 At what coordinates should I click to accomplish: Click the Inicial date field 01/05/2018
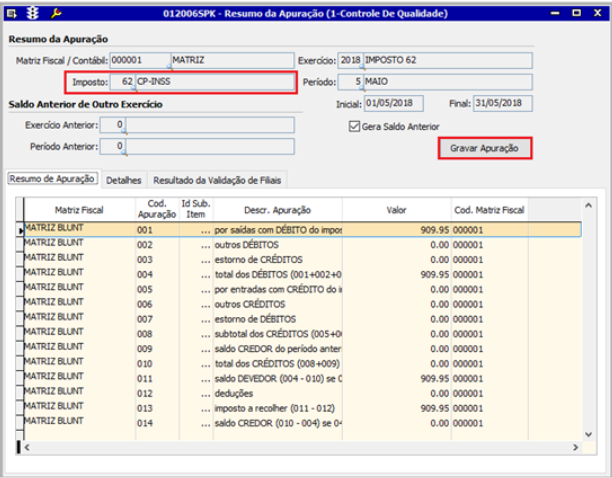[x=394, y=103]
